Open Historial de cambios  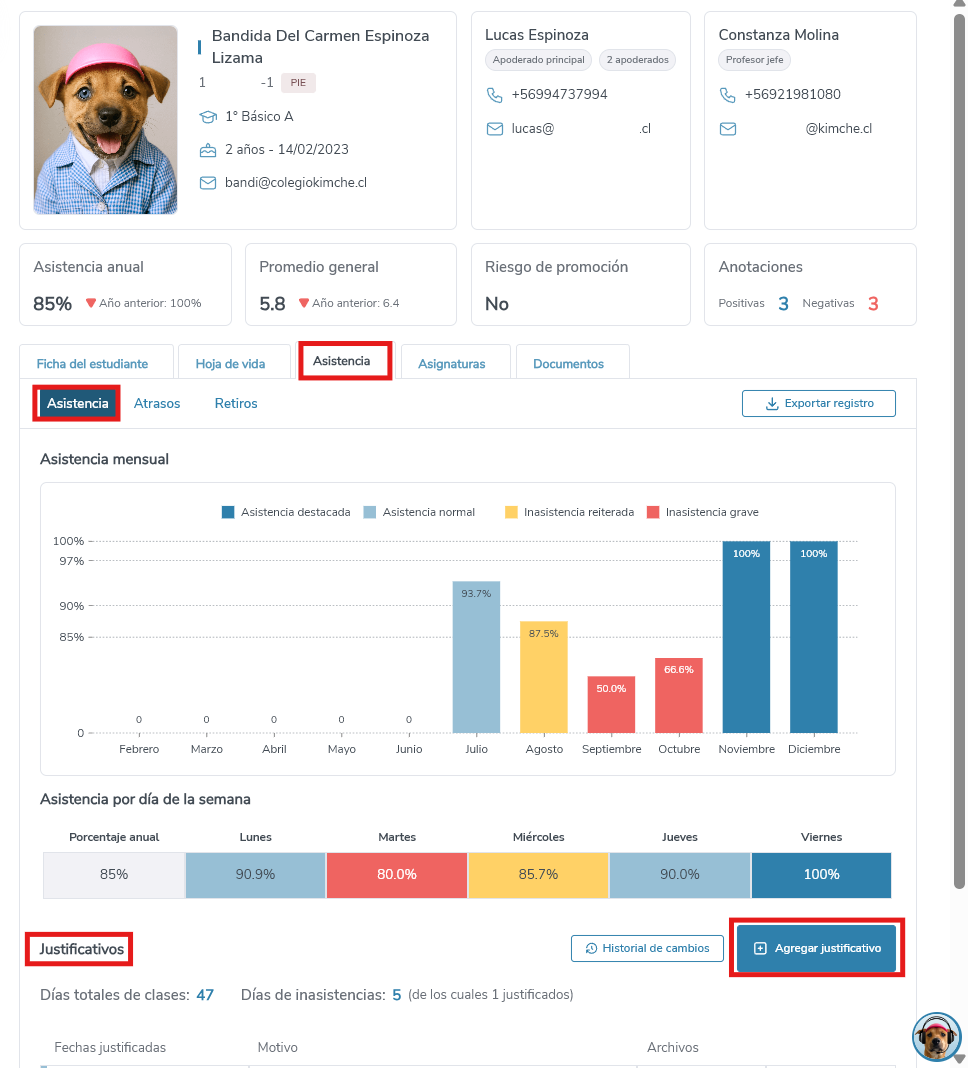[x=647, y=948]
